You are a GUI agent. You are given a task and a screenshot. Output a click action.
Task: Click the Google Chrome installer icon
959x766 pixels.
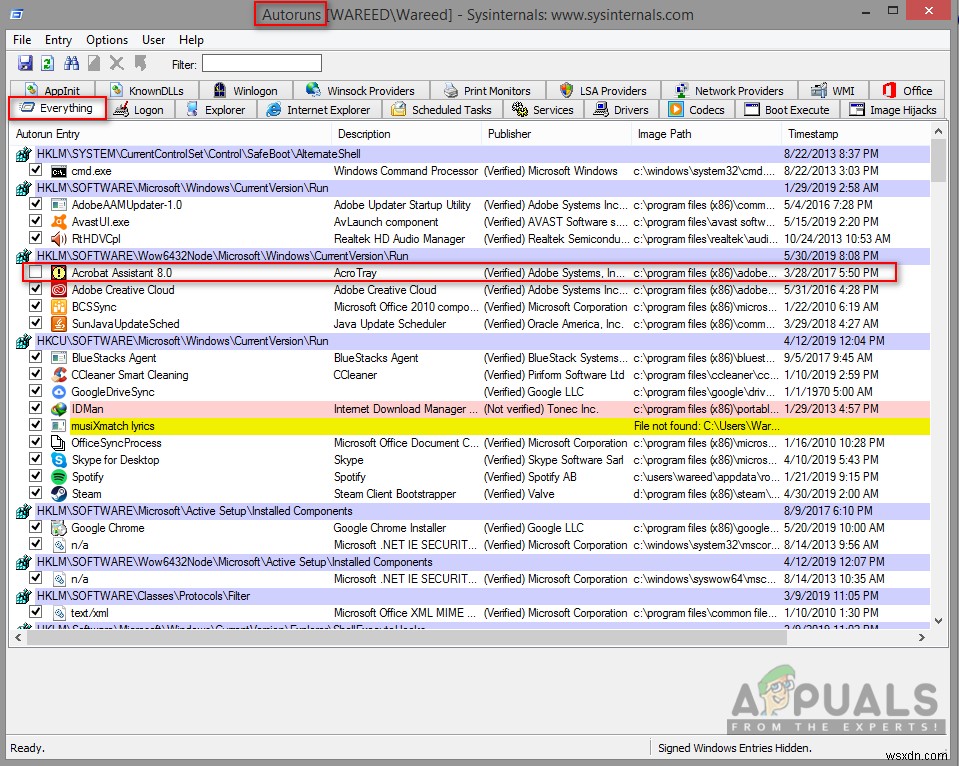point(59,527)
